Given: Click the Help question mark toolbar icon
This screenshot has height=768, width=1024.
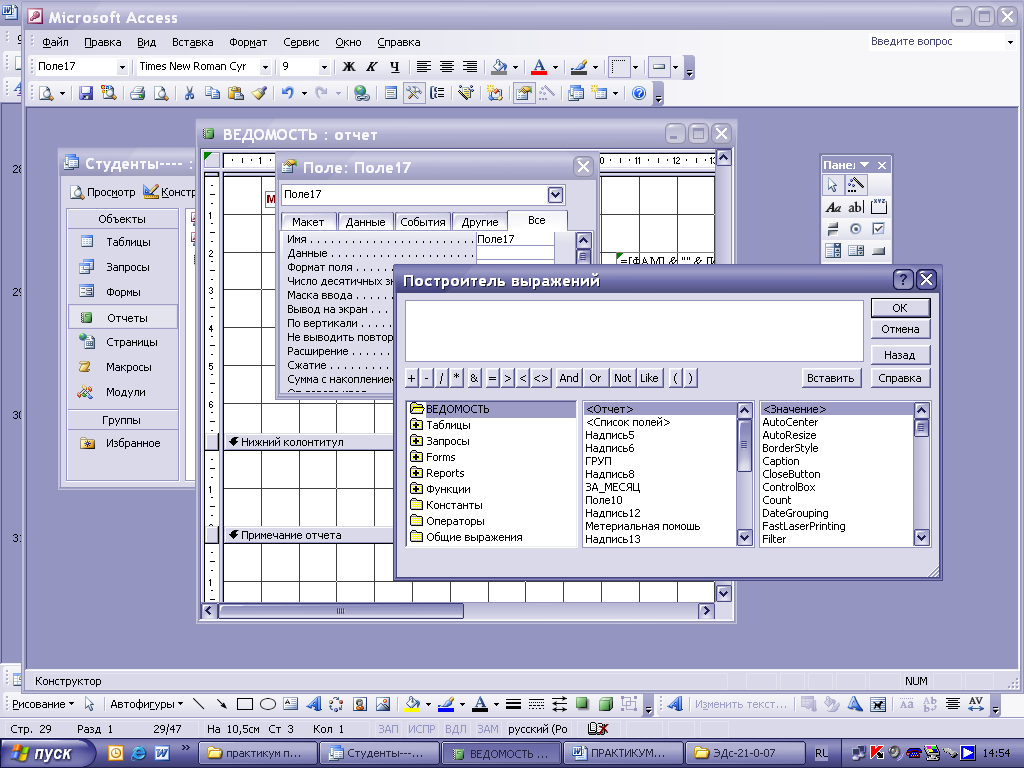Looking at the screenshot, I should click(639, 93).
